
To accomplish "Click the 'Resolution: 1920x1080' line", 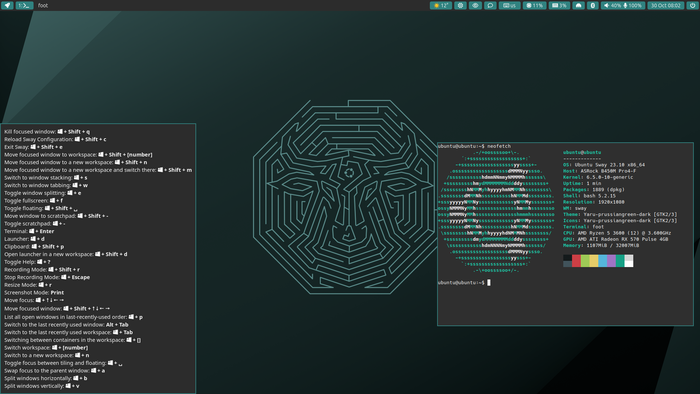I will click(x=595, y=202).
